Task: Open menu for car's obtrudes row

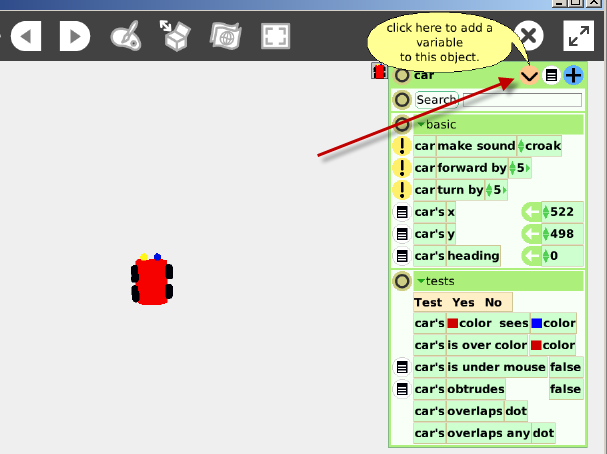Action: pos(402,389)
